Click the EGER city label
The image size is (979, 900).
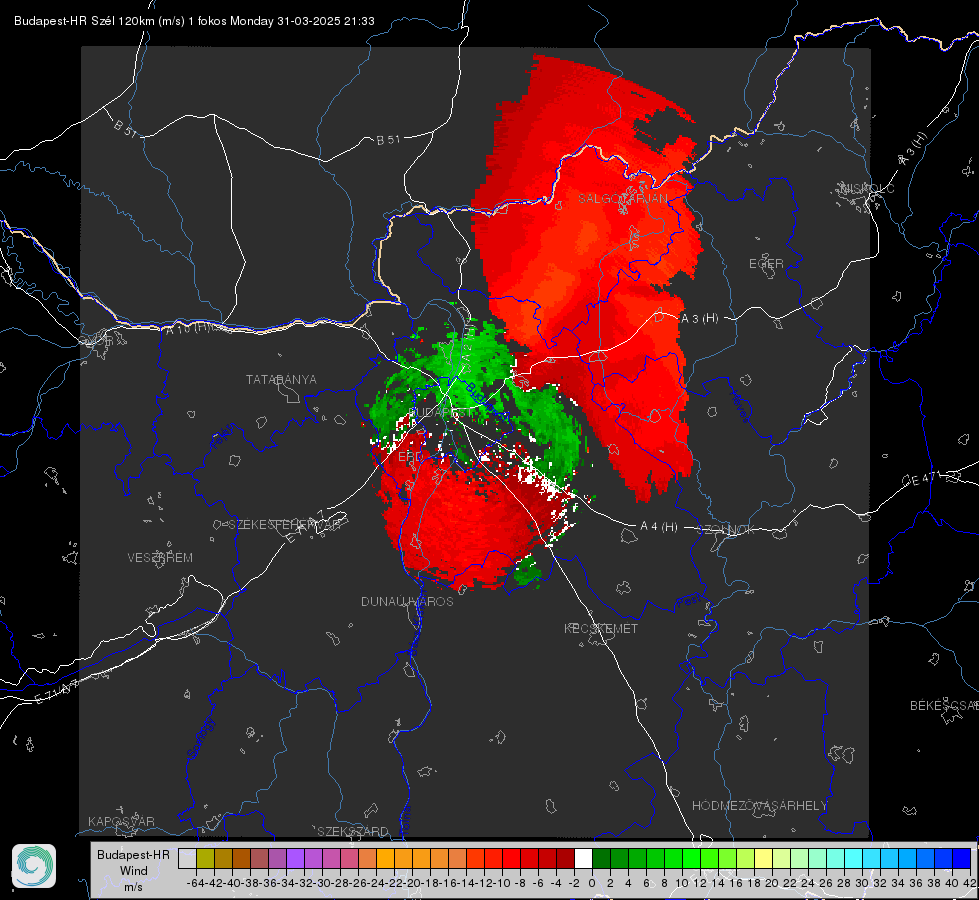pos(766,264)
